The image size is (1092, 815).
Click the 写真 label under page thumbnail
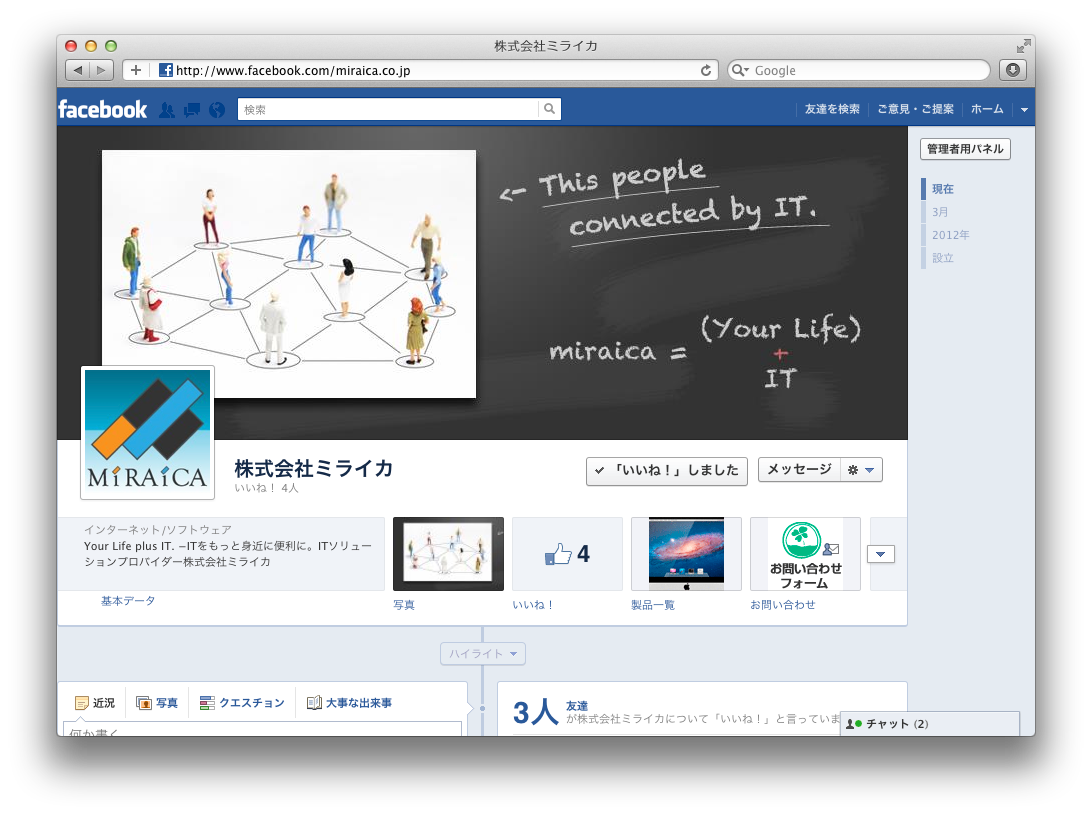pos(404,605)
